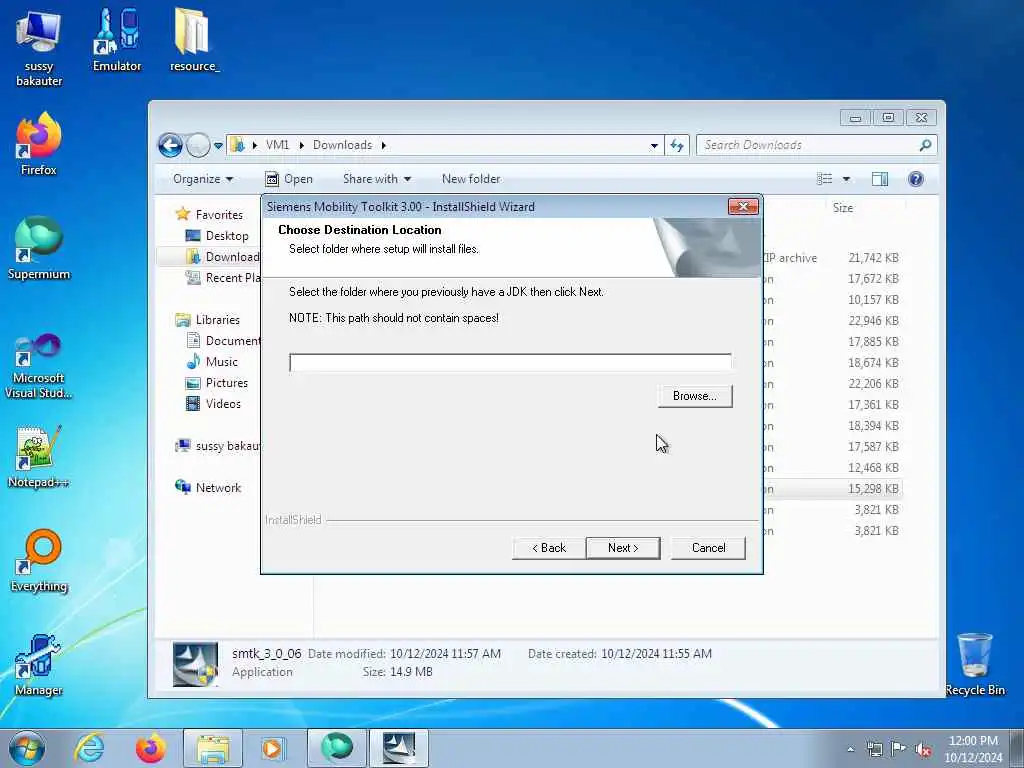Open the Share with dropdown
The height and width of the screenshot is (768, 1024).
[377, 179]
